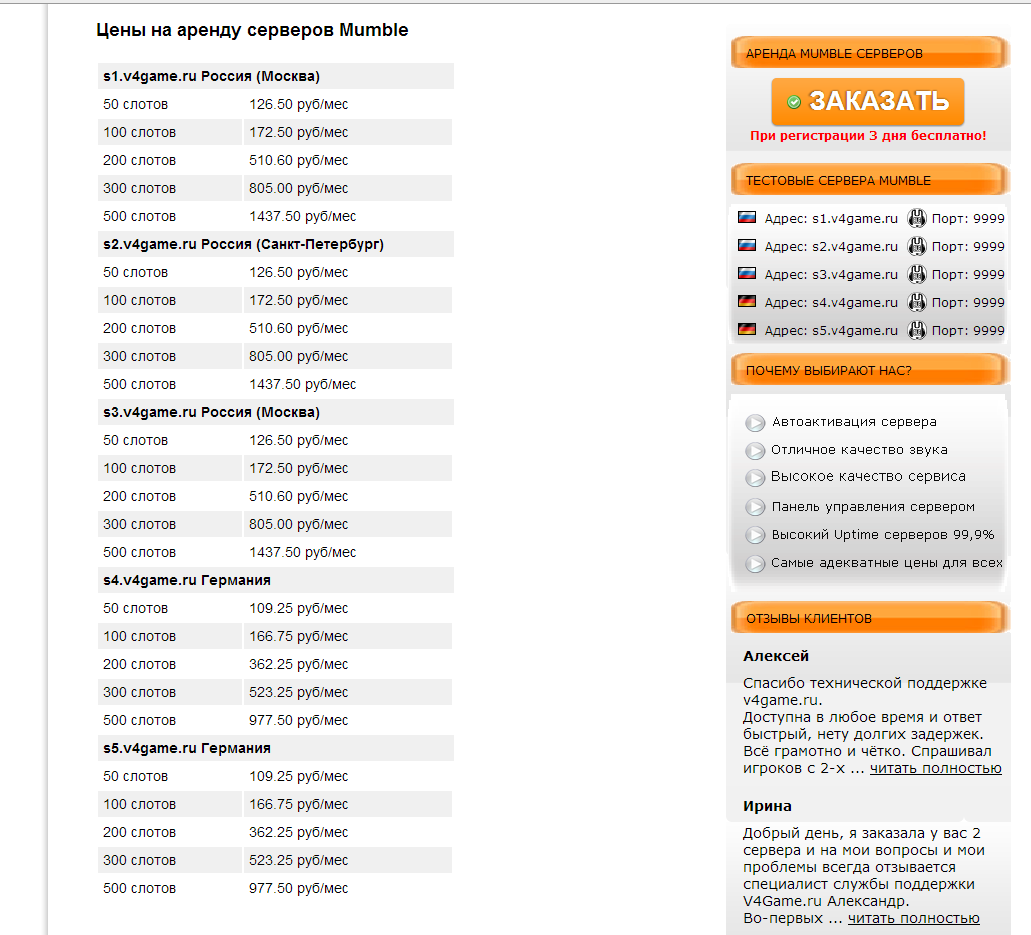Click the 166.75 руб/мес price under s5.v4game.ru
Image resolution: width=1031 pixels, height=935 pixels.
299,804
